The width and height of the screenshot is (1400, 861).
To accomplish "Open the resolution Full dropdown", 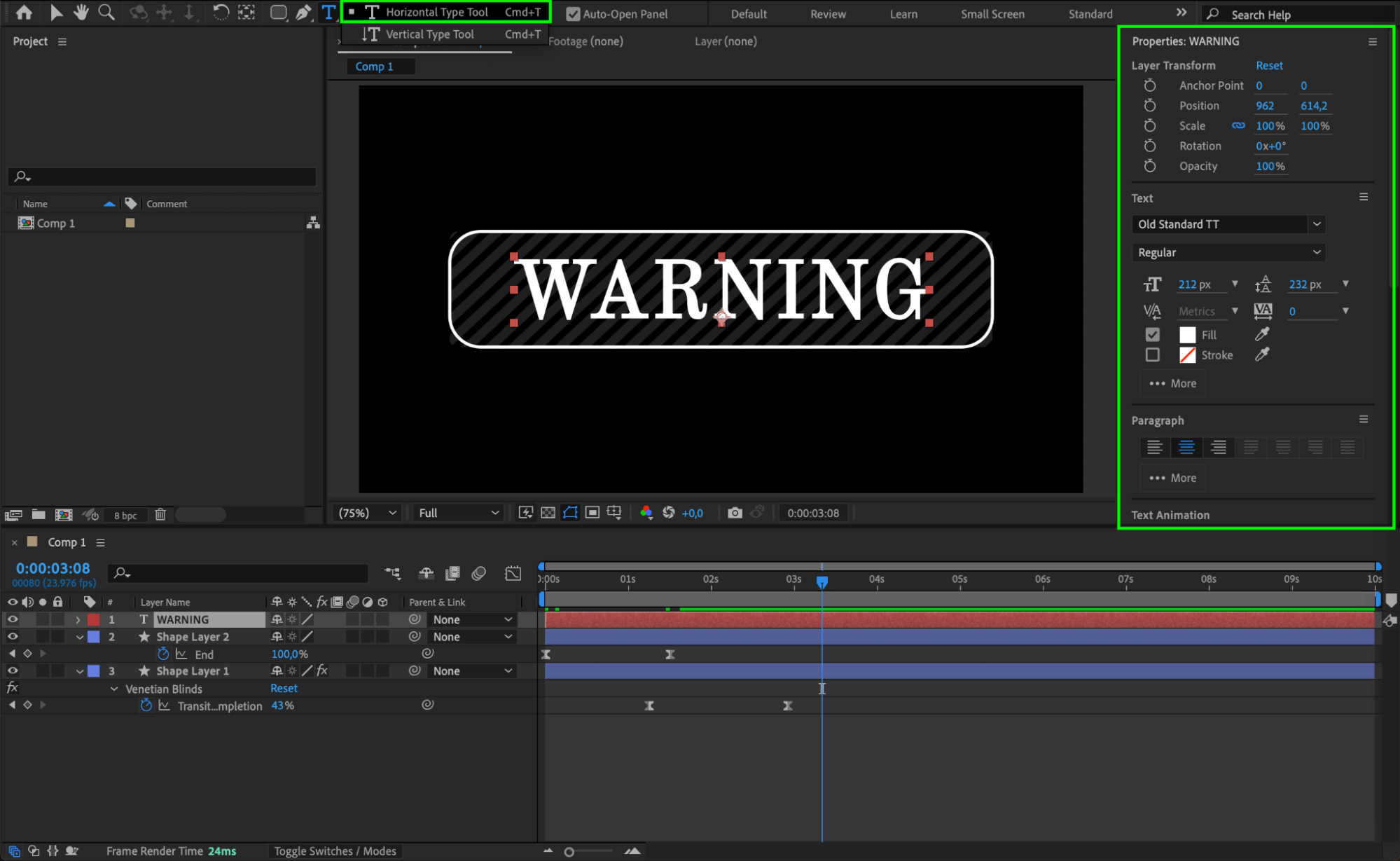I will click(x=459, y=513).
